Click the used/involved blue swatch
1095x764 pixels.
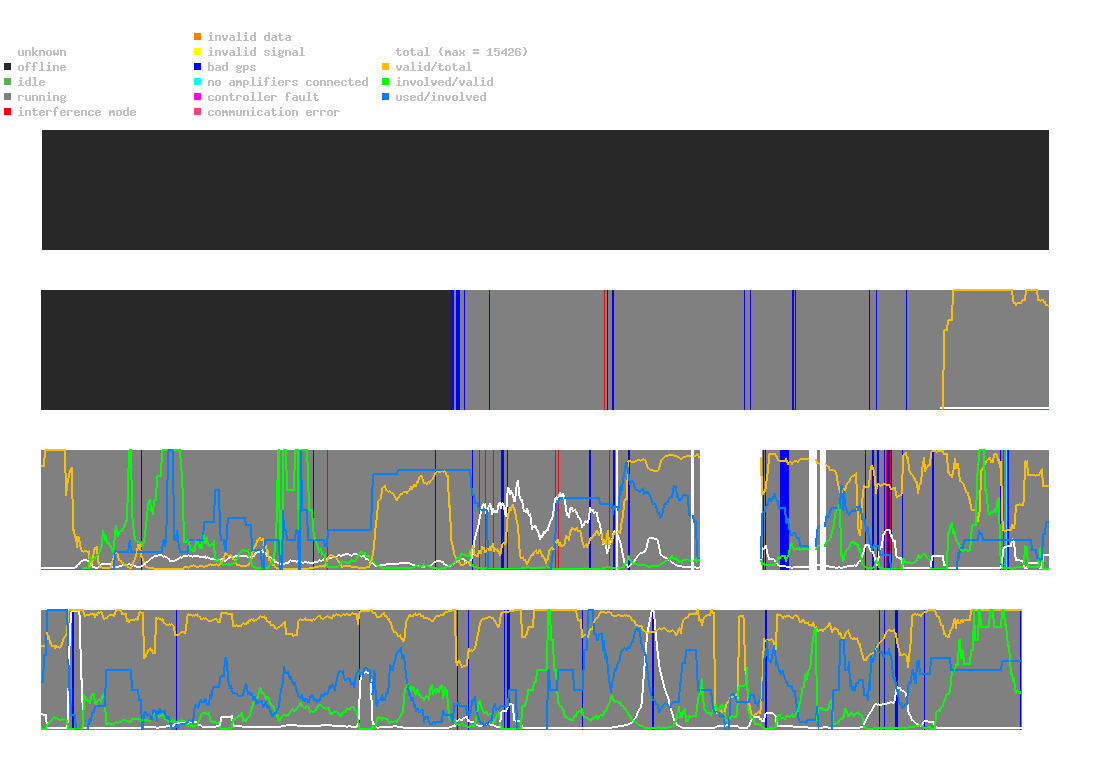[x=385, y=97]
